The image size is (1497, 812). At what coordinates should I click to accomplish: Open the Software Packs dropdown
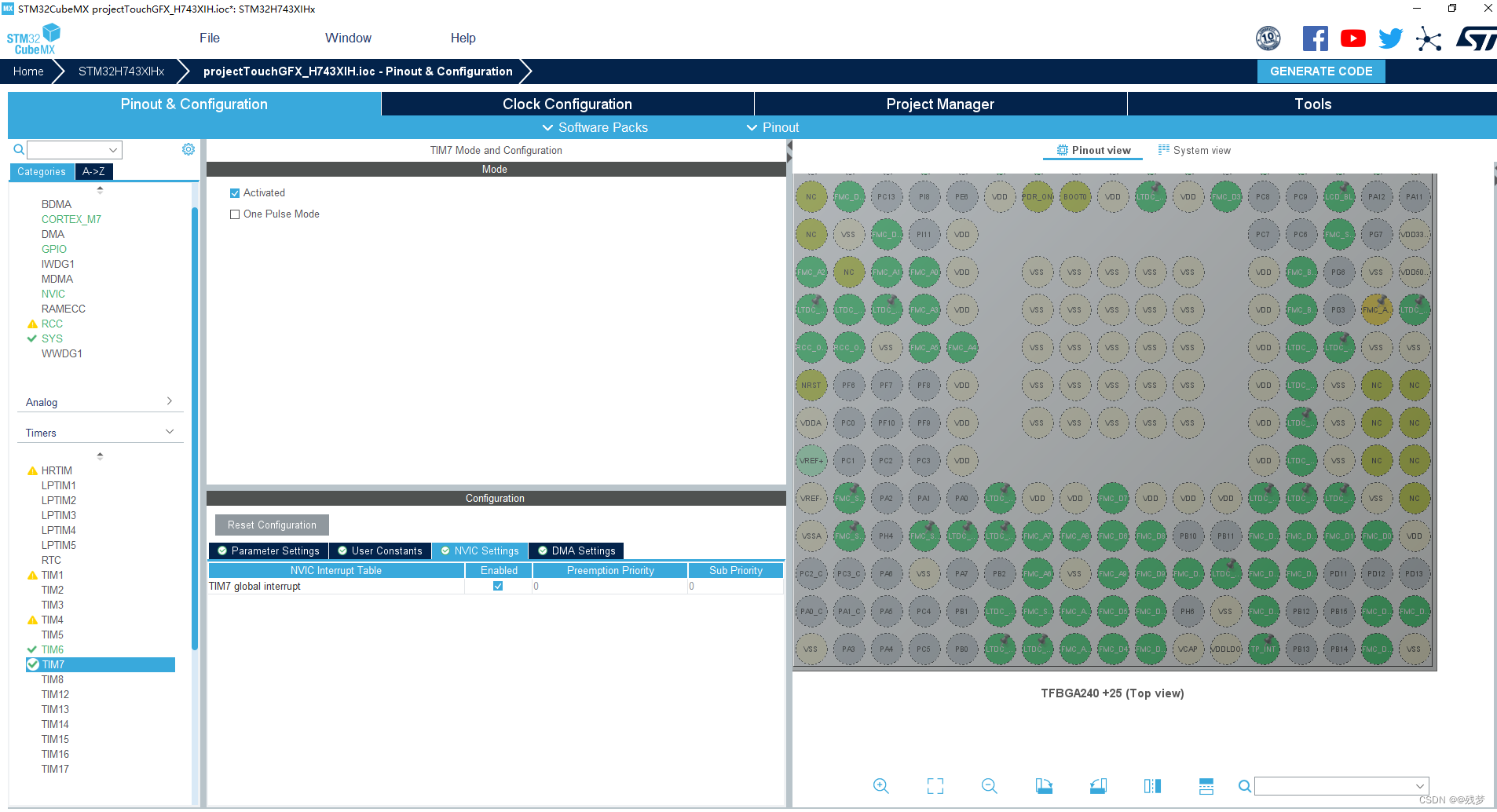click(595, 127)
